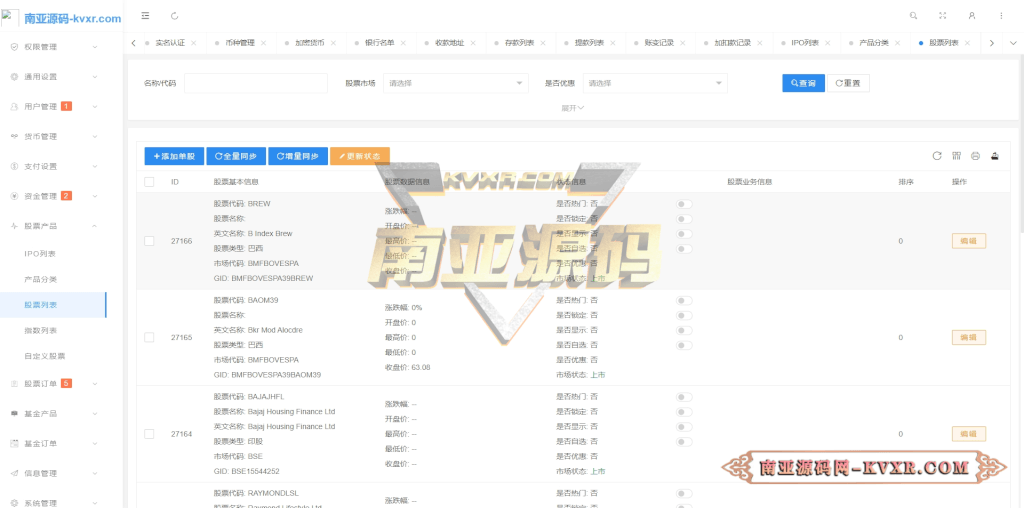Expand 支付设置 sidebar menu

(53, 167)
